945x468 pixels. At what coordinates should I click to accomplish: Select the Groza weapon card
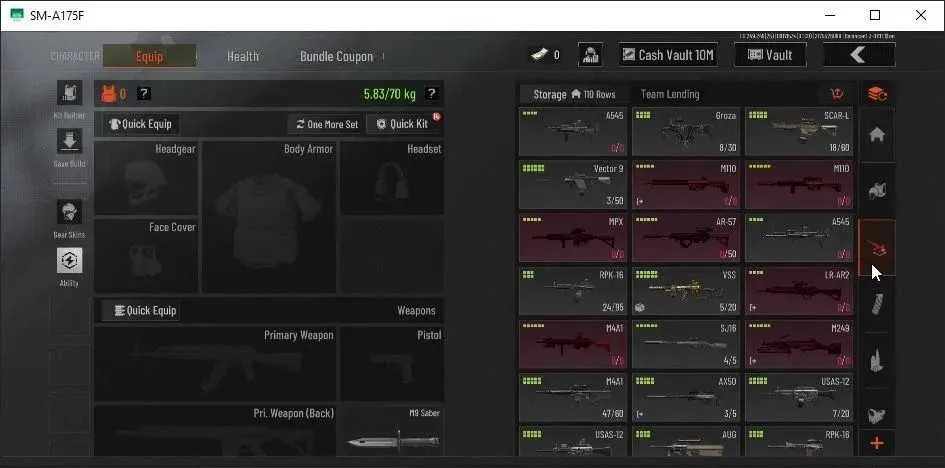click(686, 132)
